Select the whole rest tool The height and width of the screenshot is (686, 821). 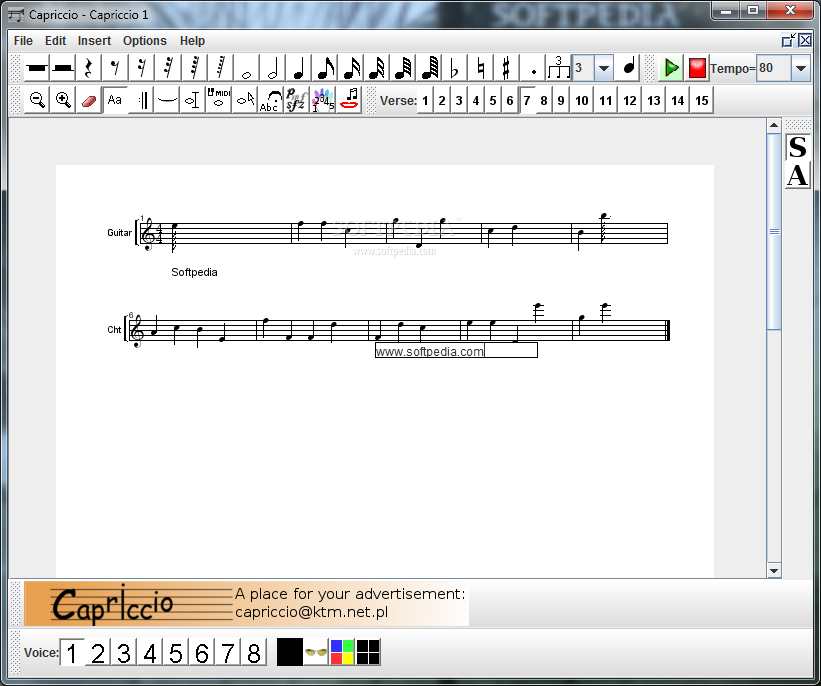[x=37, y=68]
